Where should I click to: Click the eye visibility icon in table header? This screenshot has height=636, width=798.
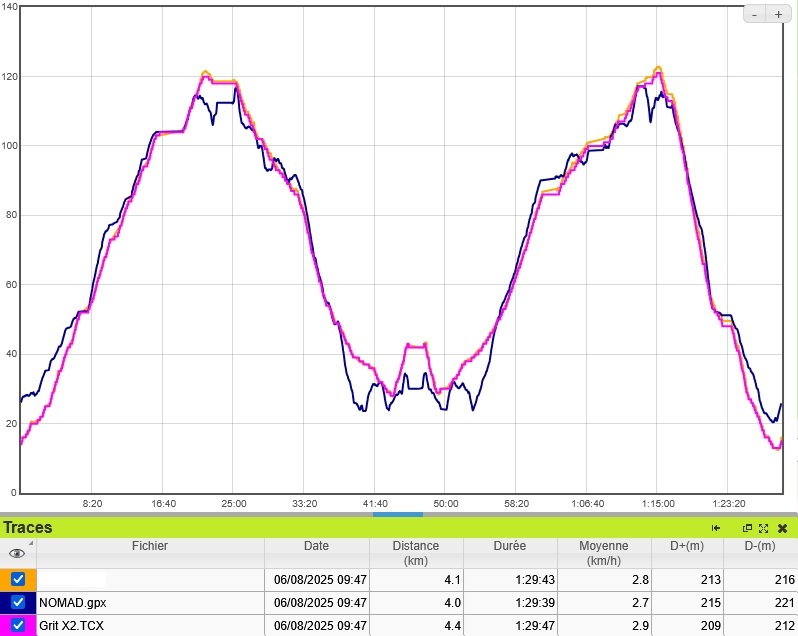coord(16,553)
